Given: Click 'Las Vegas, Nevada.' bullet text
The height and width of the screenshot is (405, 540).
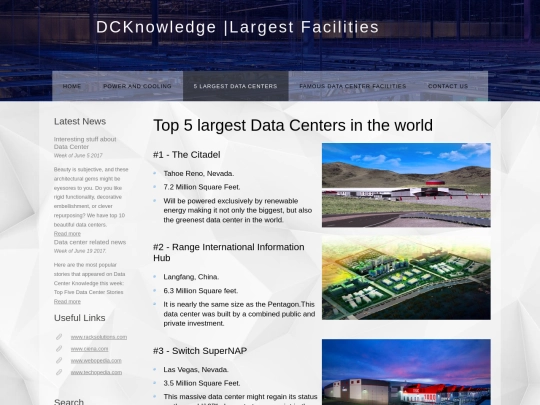Looking at the screenshot, I should [196, 370].
